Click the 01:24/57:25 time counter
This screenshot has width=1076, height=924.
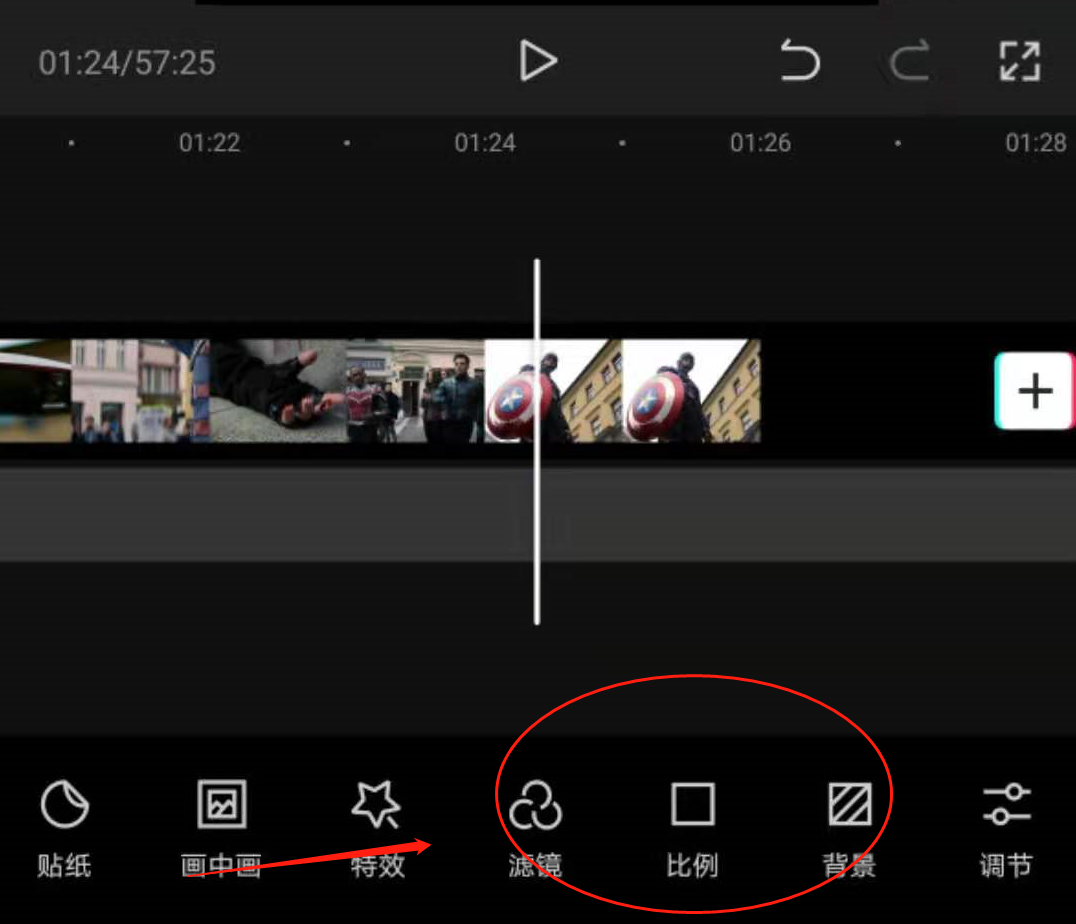pyautogui.click(x=127, y=62)
